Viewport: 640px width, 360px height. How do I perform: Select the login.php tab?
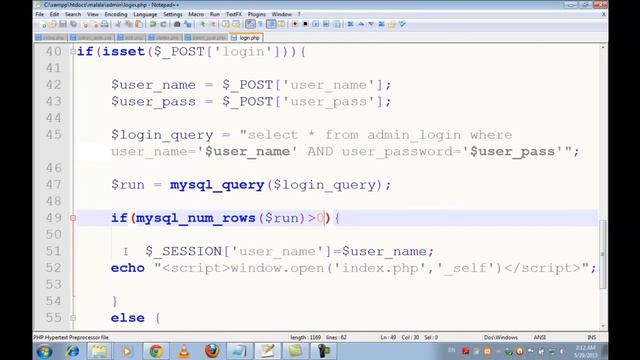coord(246,38)
